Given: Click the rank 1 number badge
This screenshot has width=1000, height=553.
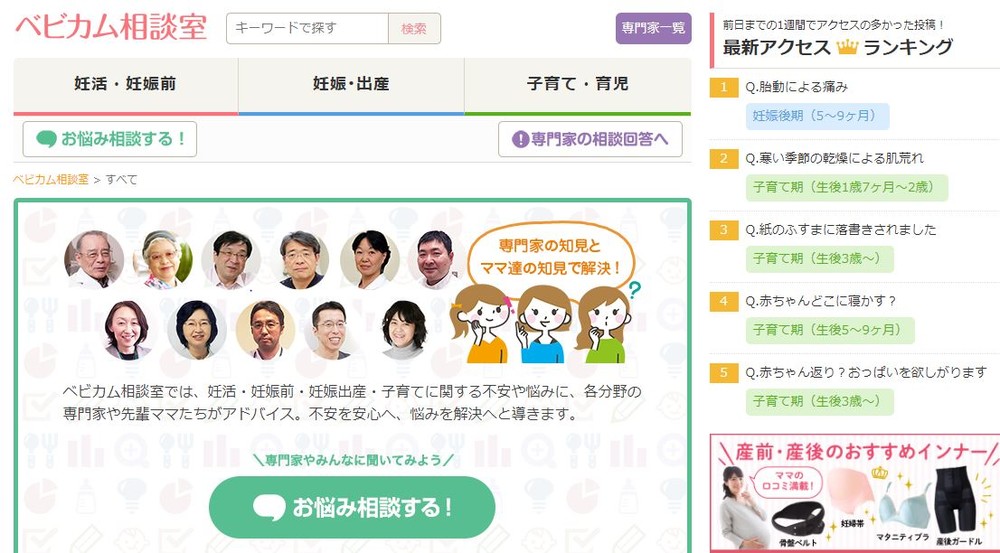Looking at the screenshot, I should (723, 87).
